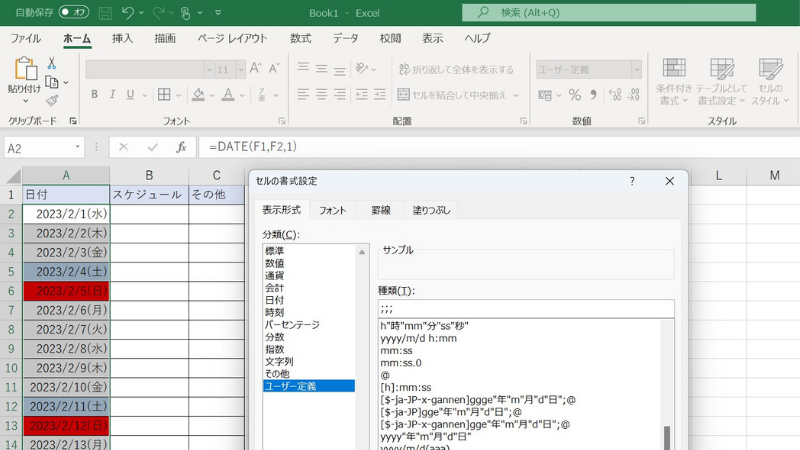Toggle Italic formatting
The height and width of the screenshot is (450, 800).
pyautogui.click(x=112, y=94)
